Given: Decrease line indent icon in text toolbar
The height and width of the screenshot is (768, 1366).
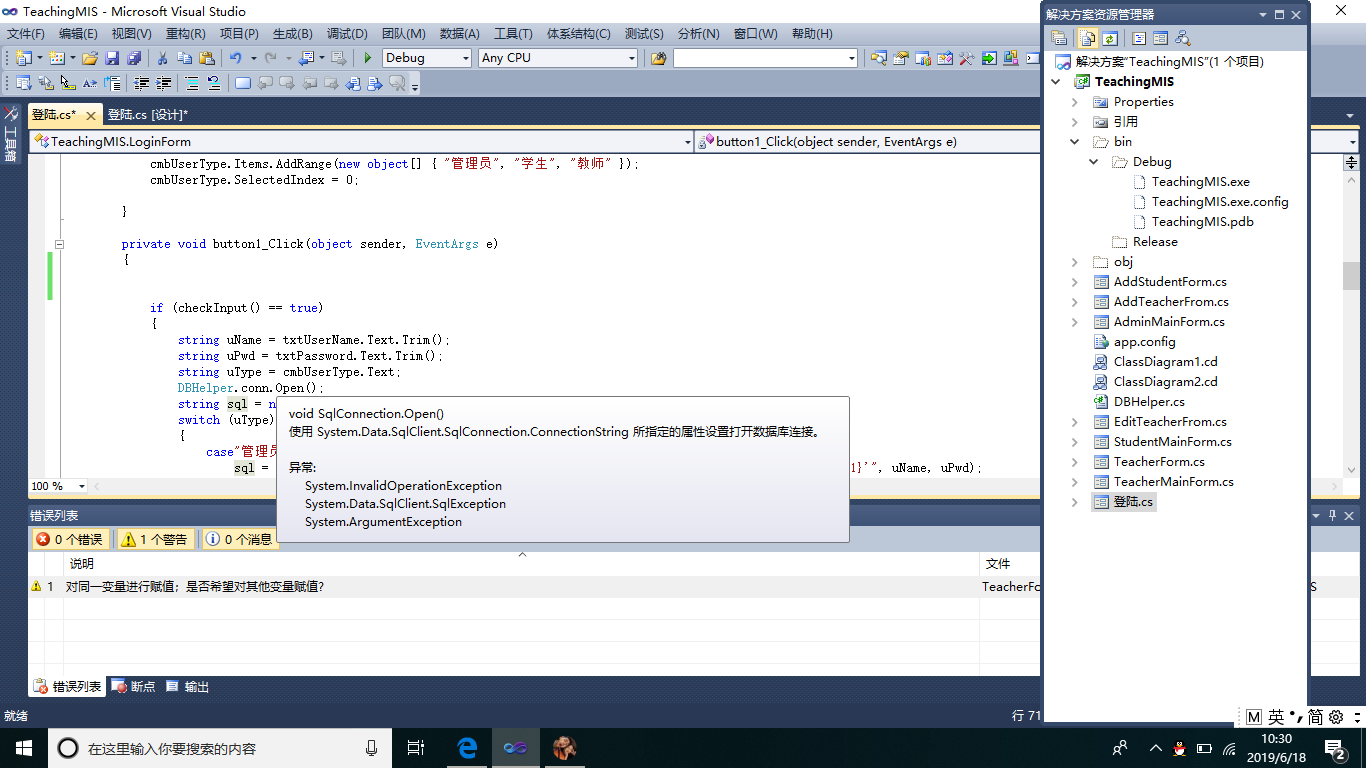Looking at the screenshot, I should tap(142, 83).
